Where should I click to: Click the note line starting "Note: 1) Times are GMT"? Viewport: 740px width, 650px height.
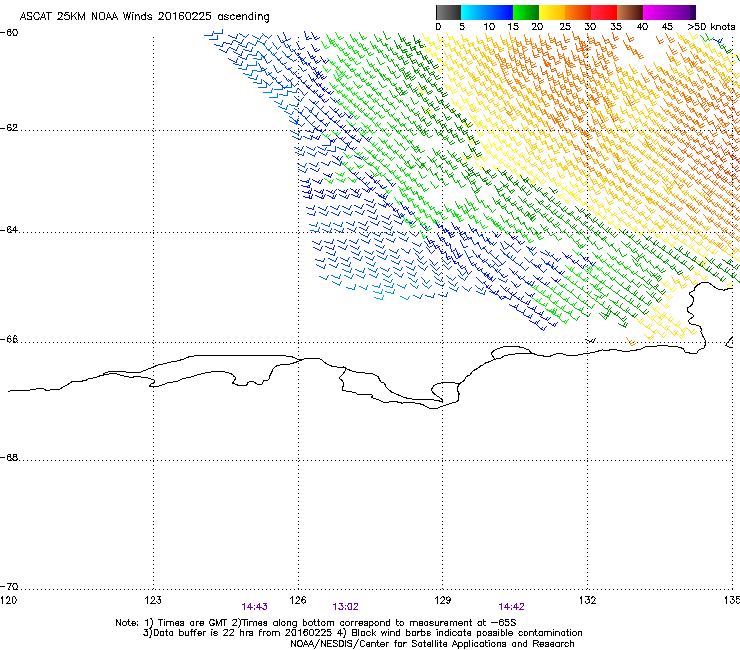coord(316,623)
